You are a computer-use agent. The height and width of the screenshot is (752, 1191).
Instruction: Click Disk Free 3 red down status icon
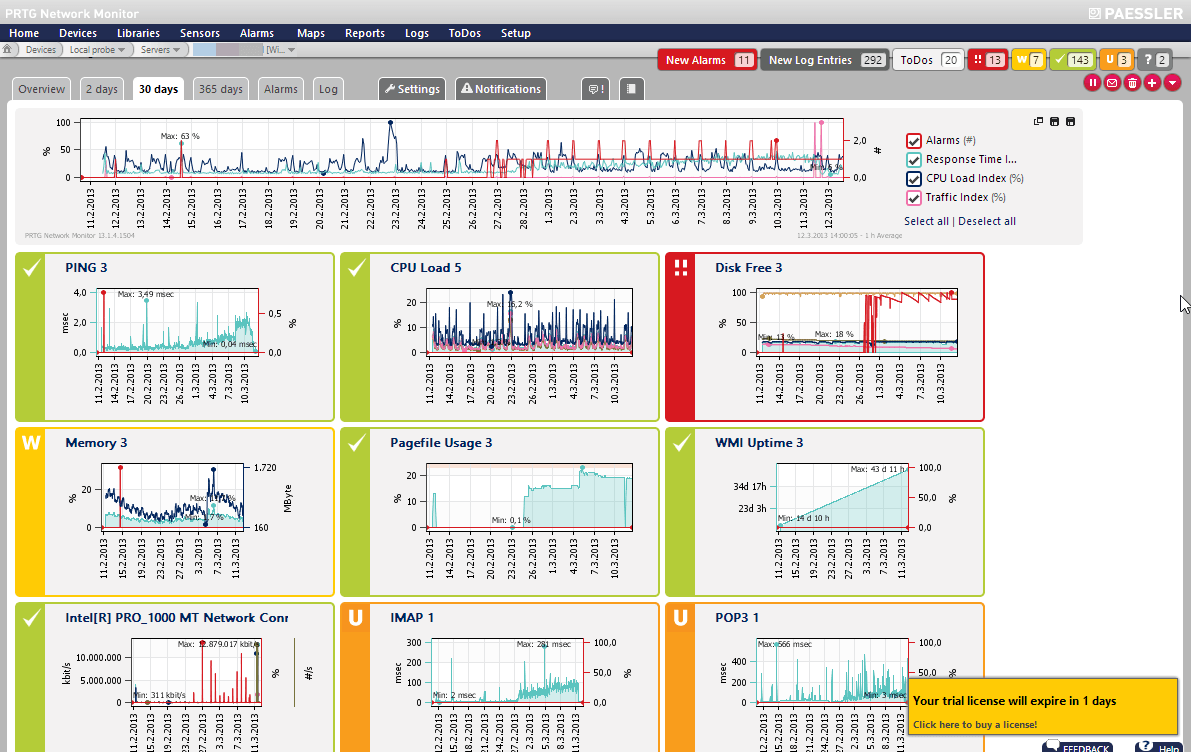[681, 268]
